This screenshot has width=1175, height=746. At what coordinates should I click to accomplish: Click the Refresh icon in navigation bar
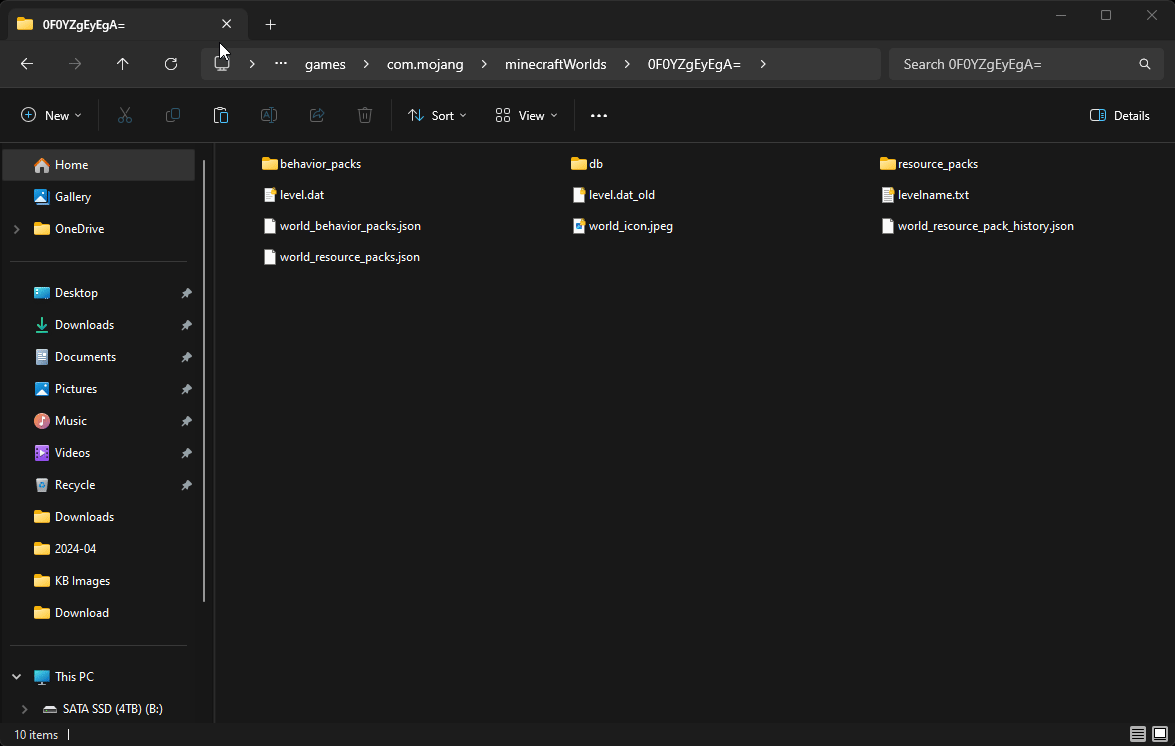(171, 64)
